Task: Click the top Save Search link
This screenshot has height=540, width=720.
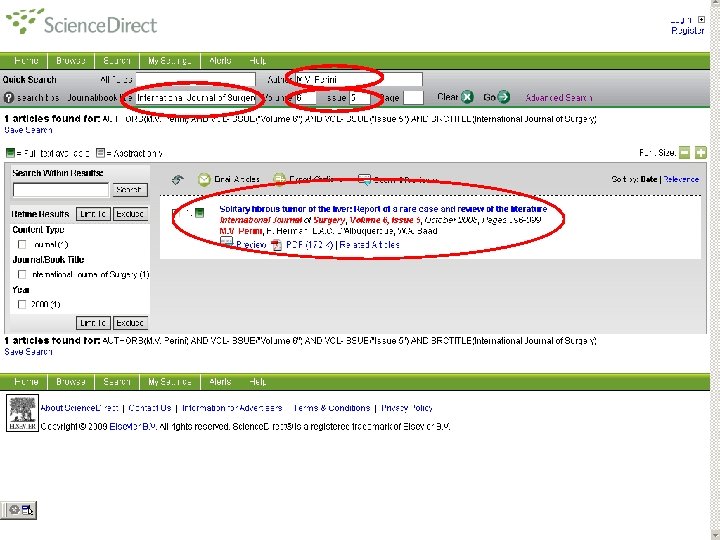Action: (x=28, y=130)
